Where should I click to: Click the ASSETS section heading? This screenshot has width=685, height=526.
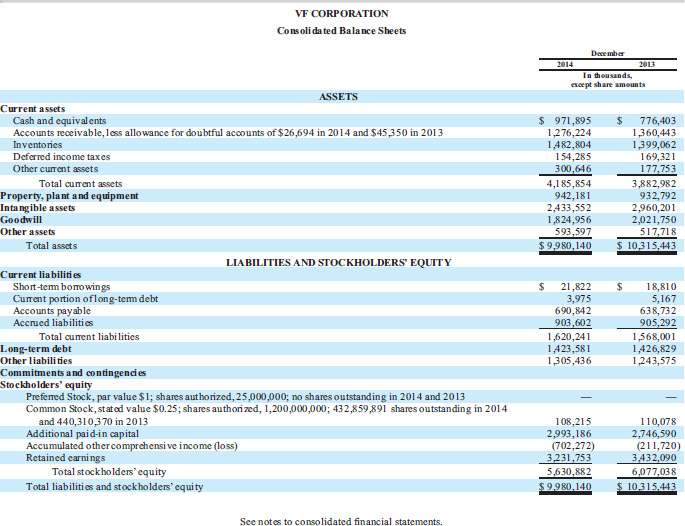point(338,96)
